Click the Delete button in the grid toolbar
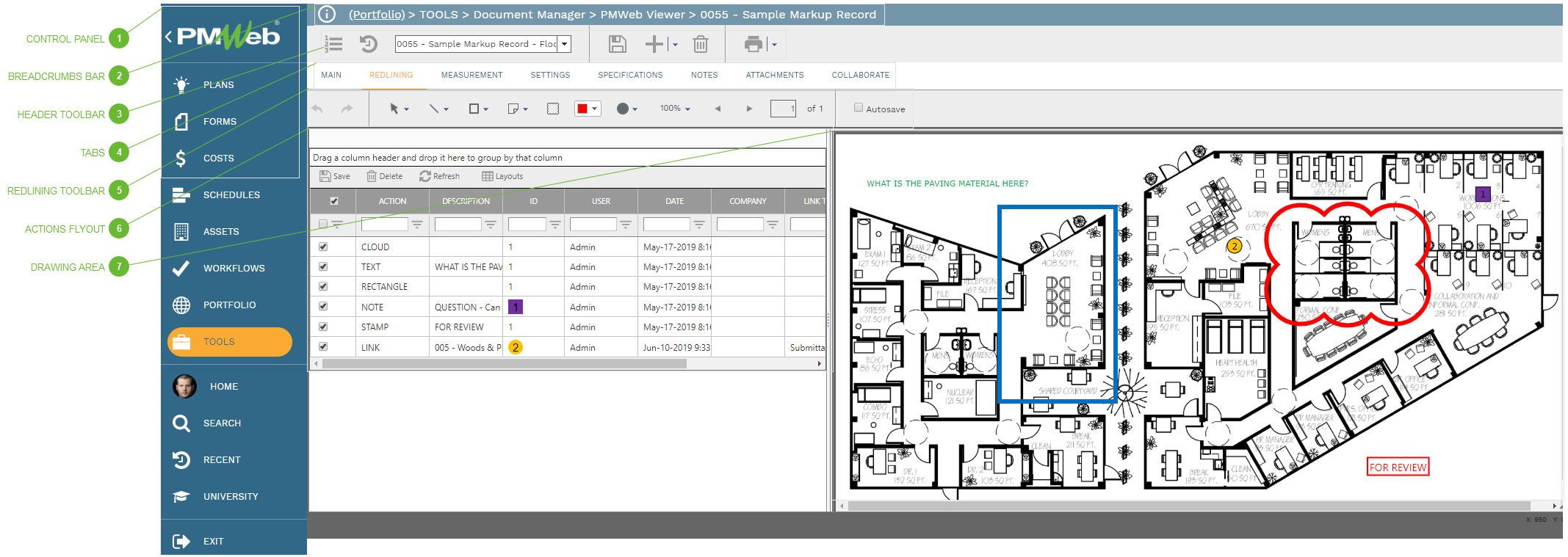This screenshot has height=557, width=1568. click(385, 176)
